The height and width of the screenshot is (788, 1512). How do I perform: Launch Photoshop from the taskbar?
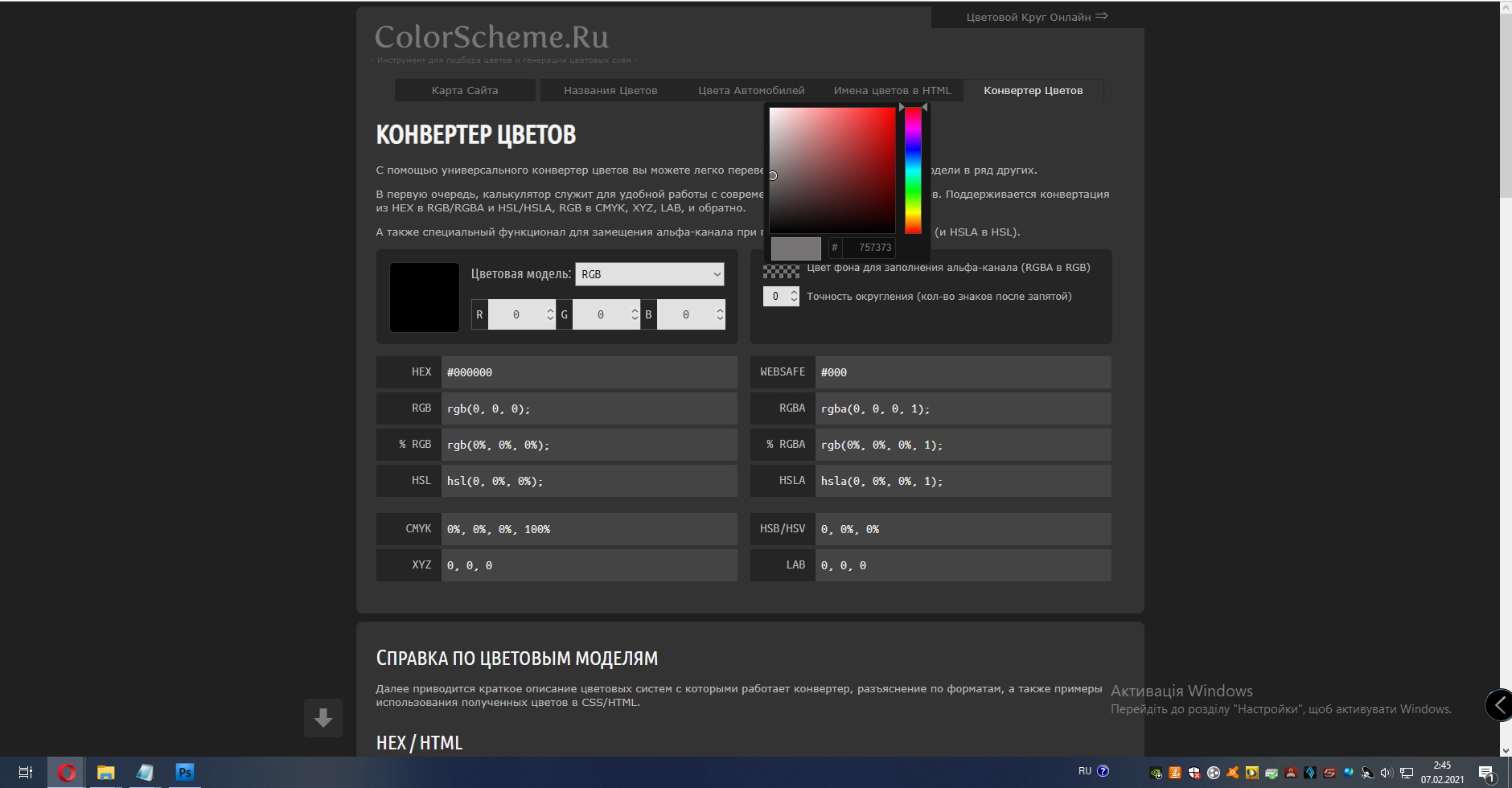pos(184,773)
